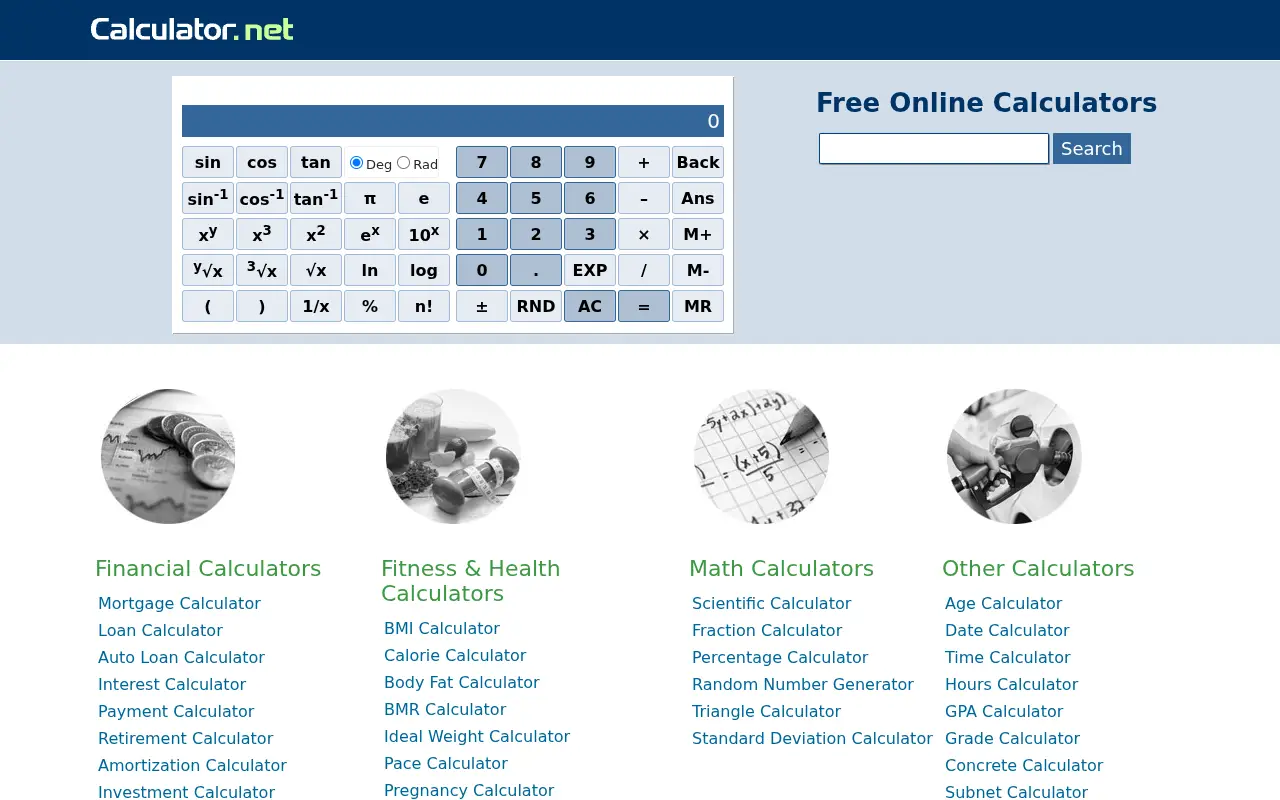Viewport: 1280px width, 800px height.
Task: Click the plus-minus sign key
Action: (x=482, y=306)
